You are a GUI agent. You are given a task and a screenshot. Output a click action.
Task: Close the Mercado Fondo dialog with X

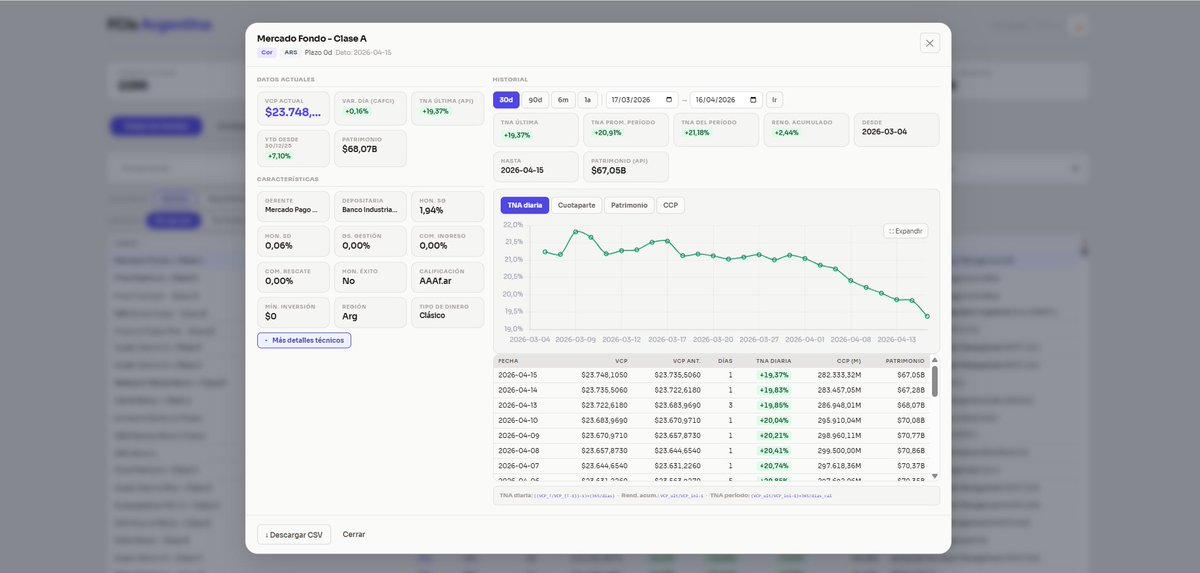coord(929,43)
